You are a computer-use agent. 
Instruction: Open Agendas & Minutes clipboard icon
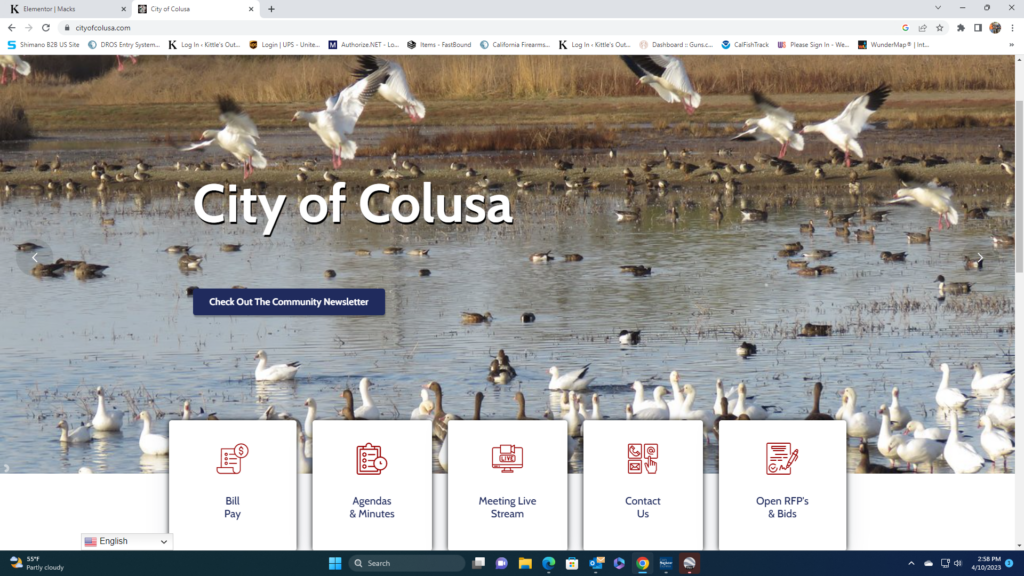(x=372, y=458)
